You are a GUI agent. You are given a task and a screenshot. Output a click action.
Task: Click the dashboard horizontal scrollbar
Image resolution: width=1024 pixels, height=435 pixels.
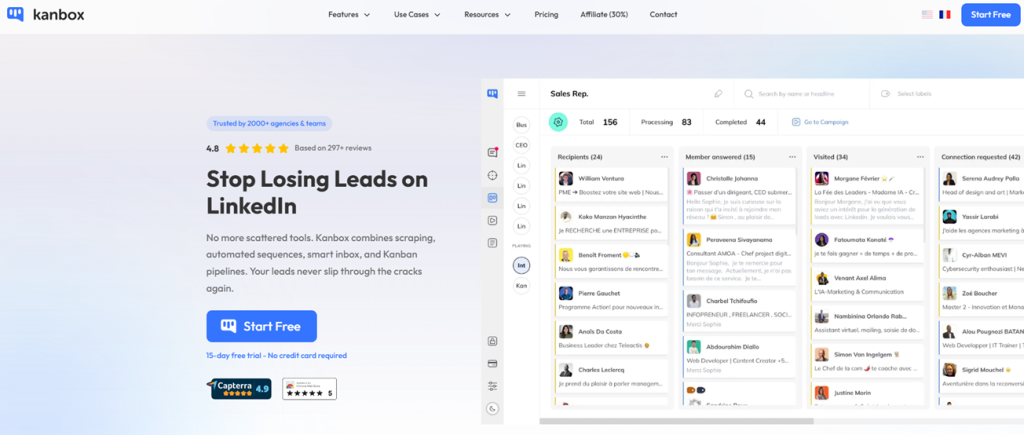pyautogui.click(x=676, y=421)
